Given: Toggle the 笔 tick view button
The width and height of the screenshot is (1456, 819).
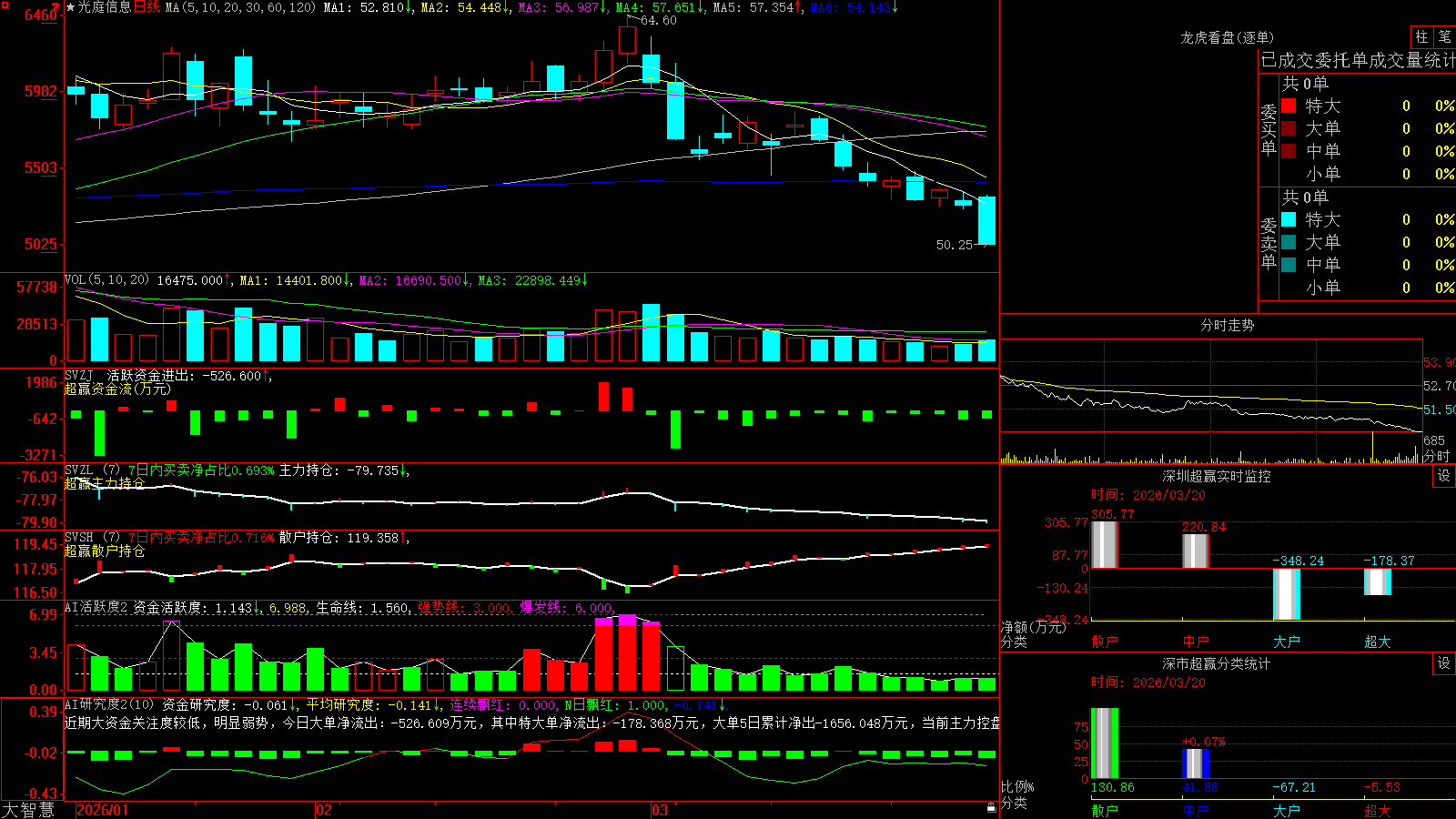Looking at the screenshot, I should 1444,36.
